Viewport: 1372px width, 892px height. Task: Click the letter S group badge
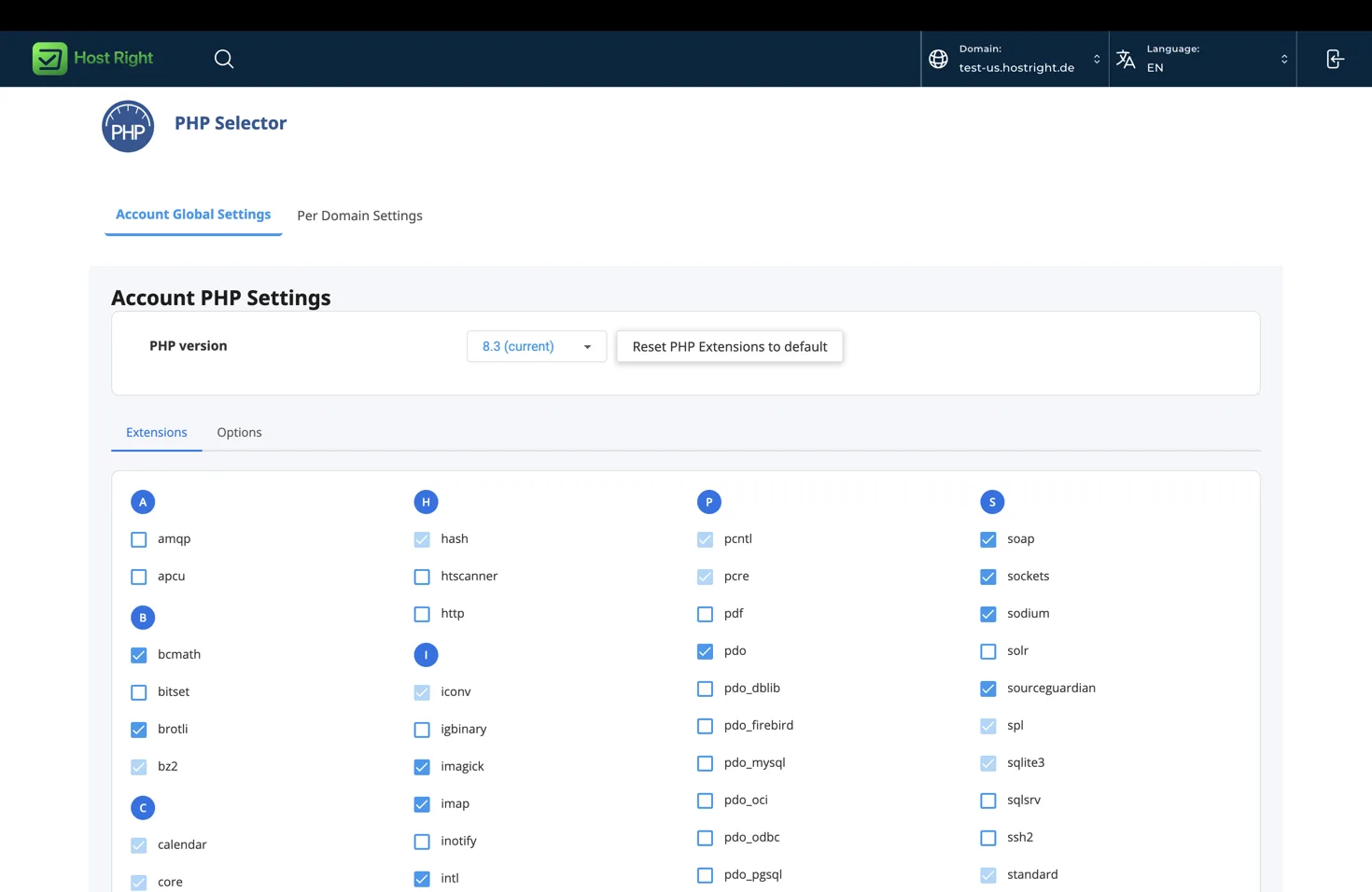[x=992, y=502]
